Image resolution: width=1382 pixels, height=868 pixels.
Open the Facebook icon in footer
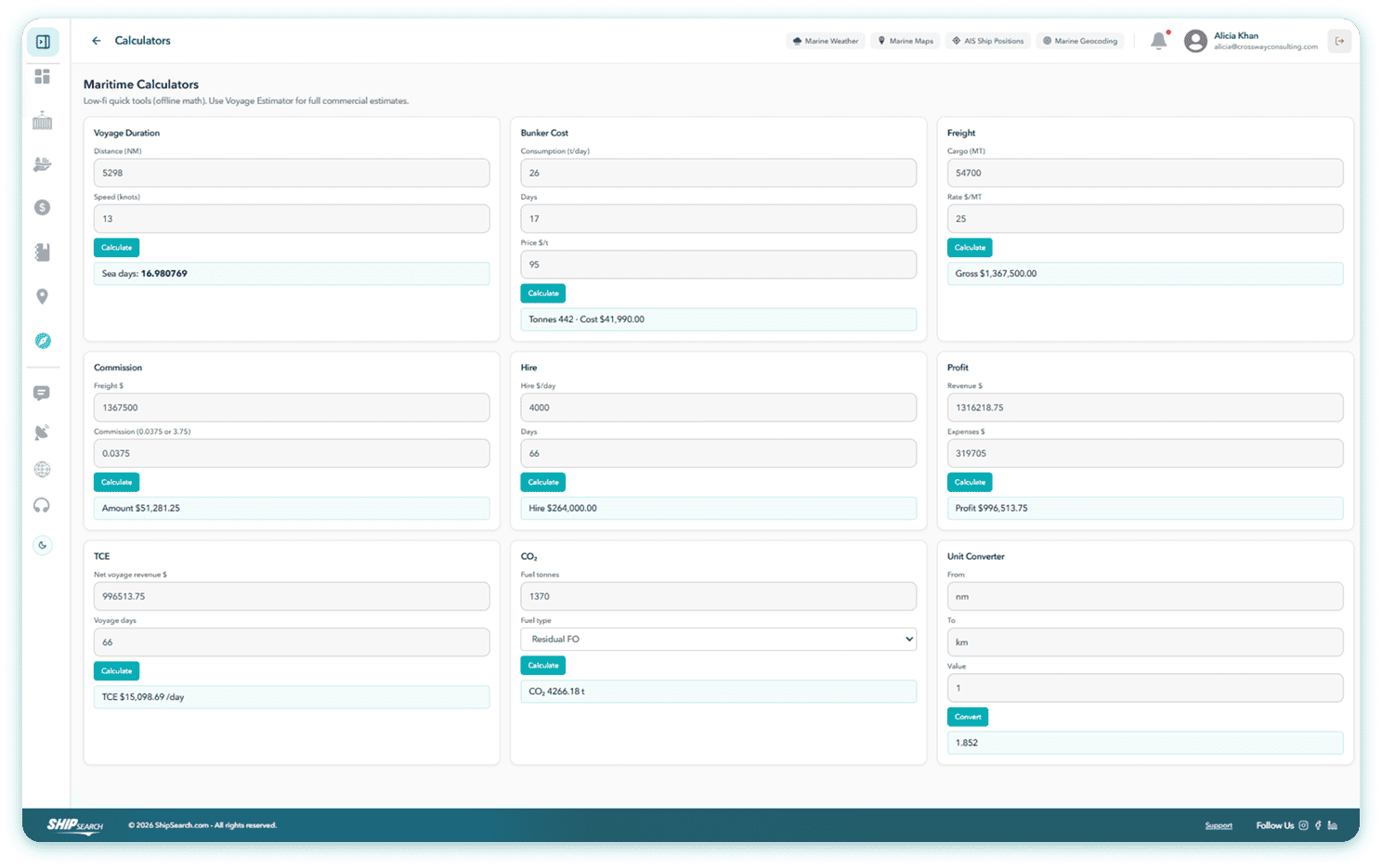click(1318, 825)
